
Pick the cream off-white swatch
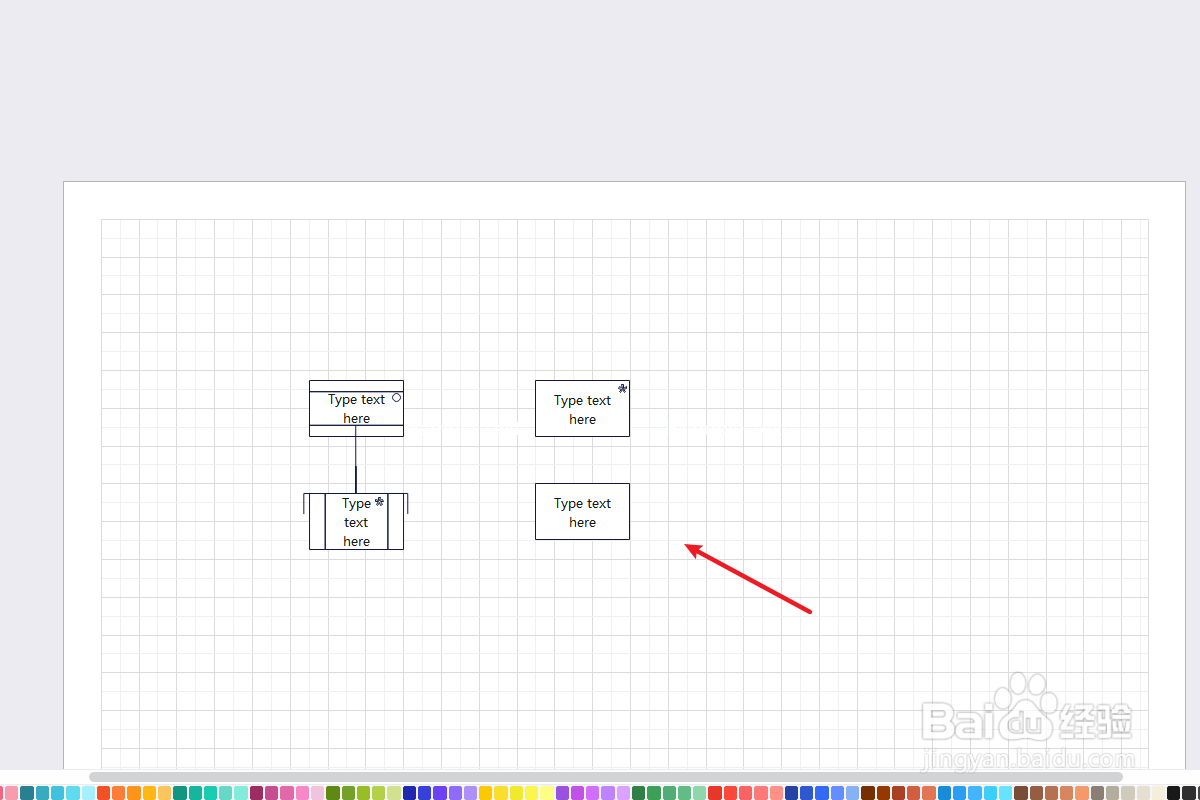click(1158, 793)
